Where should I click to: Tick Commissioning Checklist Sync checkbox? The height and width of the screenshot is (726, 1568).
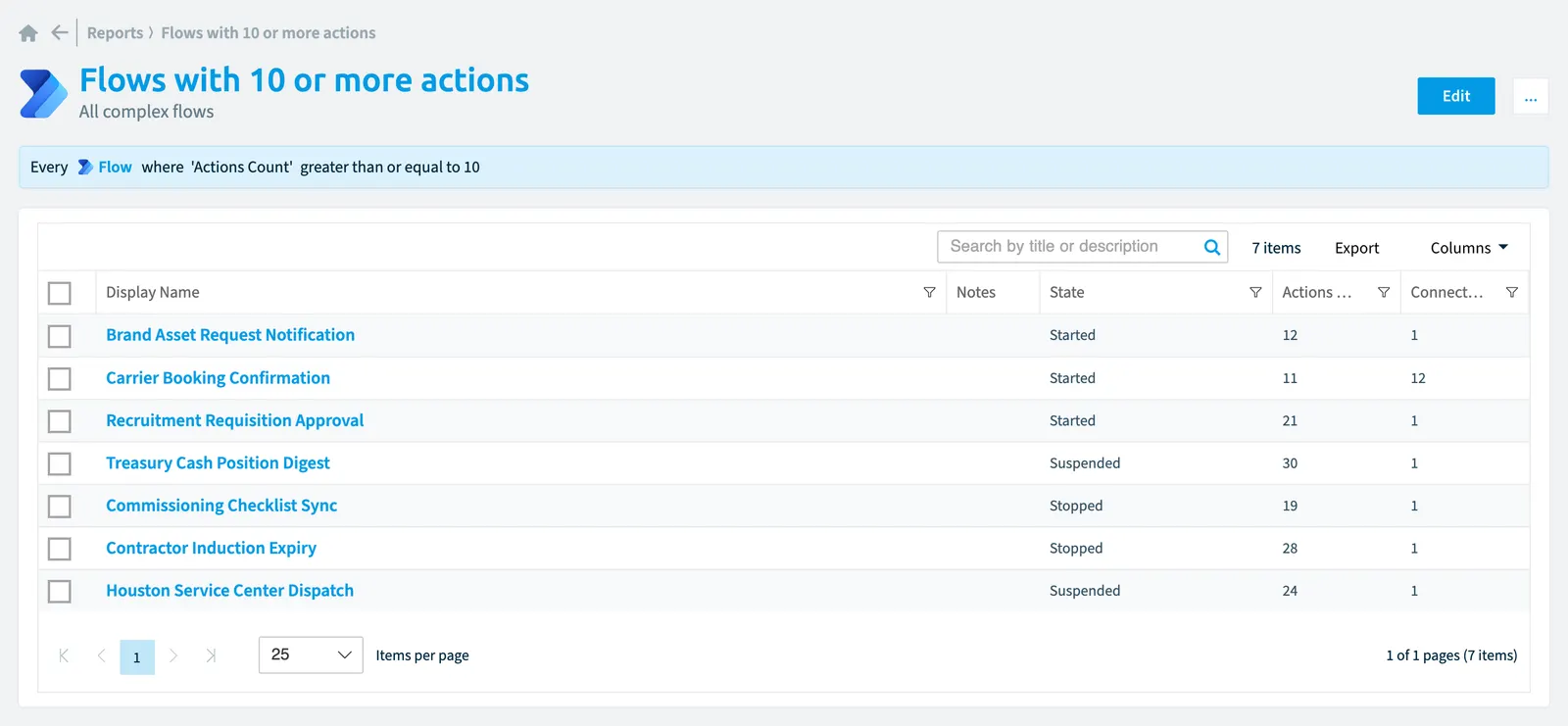pos(60,507)
